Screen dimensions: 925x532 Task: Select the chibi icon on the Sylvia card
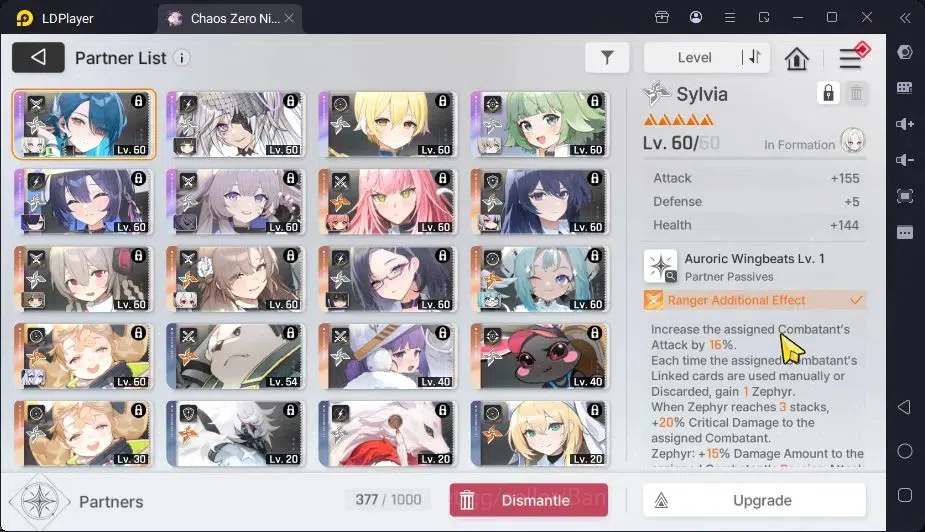(33, 145)
